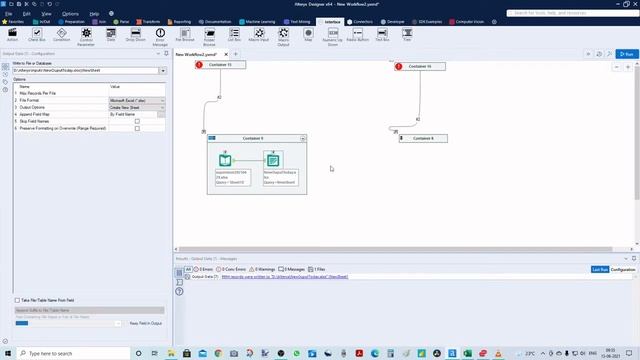640x360 pixels.
Task: Select the Macro Output tool
Action: [x=283, y=37]
